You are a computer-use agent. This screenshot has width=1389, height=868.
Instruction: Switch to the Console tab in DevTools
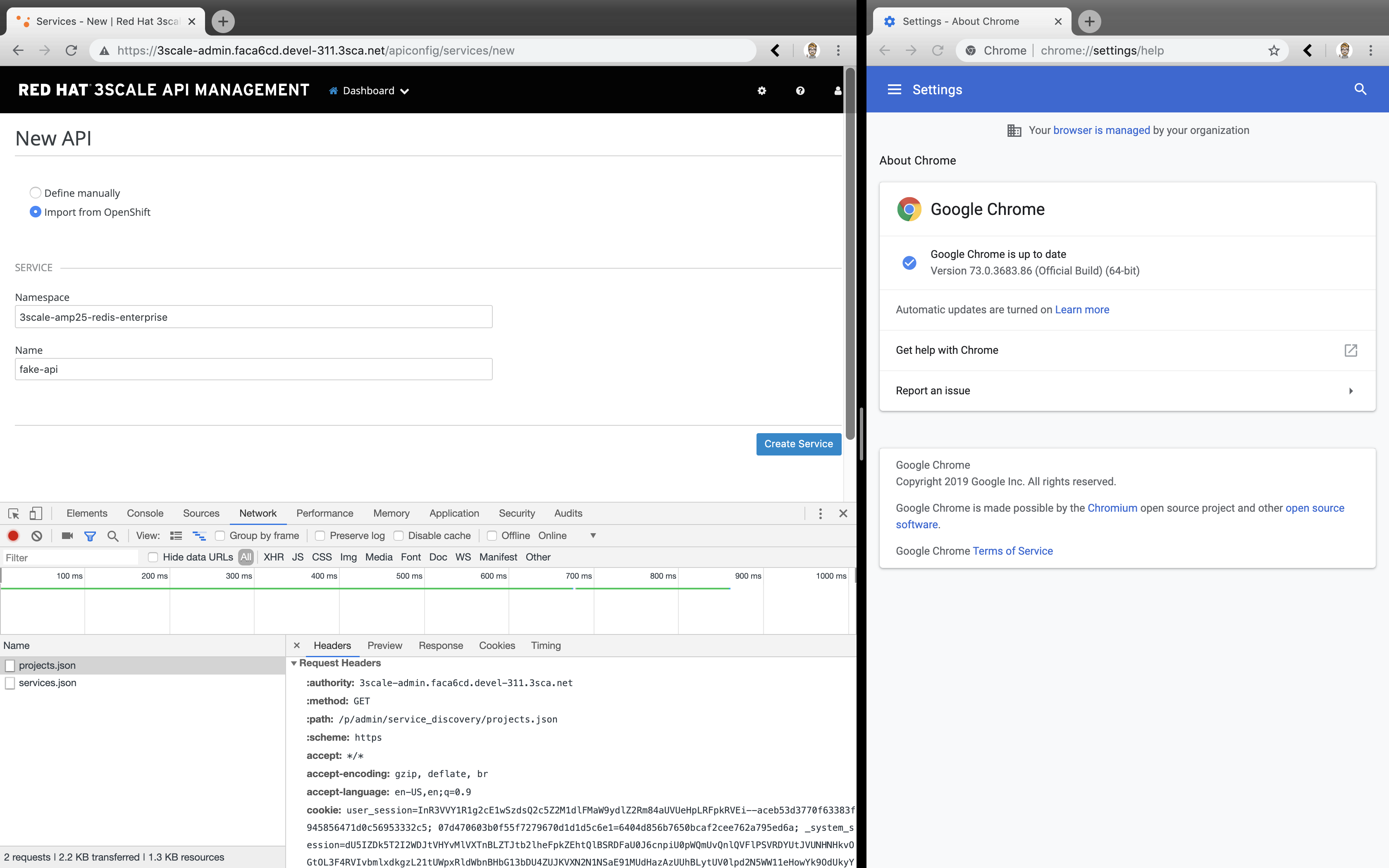pos(145,513)
